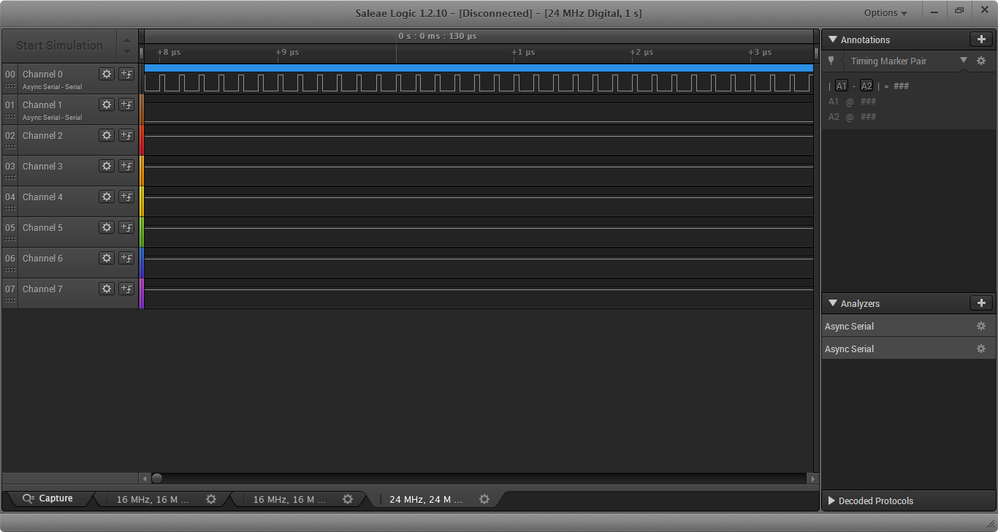The width and height of the screenshot is (998, 532).
Task: Minimize the Saleae Logic window
Action: coord(934,11)
